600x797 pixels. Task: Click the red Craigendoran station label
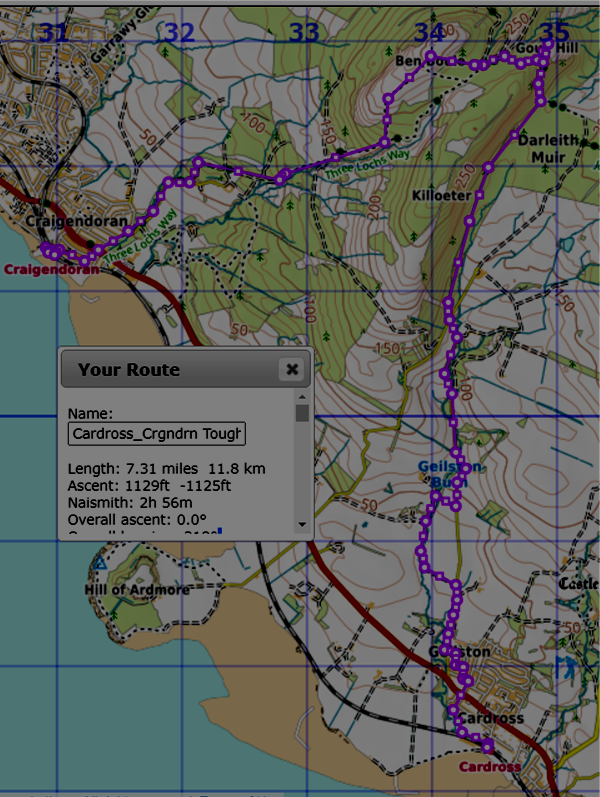pyautogui.click(x=51, y=270)
